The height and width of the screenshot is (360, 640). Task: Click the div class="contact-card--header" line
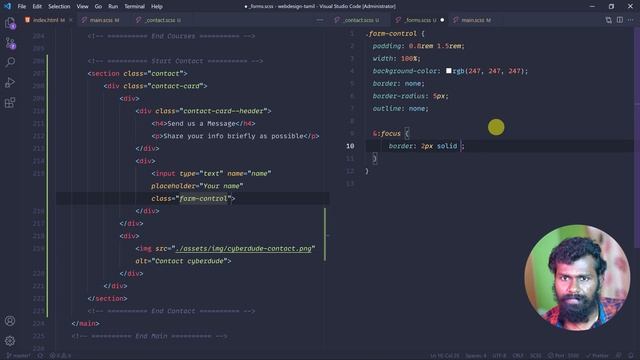[x=203, y=111]
